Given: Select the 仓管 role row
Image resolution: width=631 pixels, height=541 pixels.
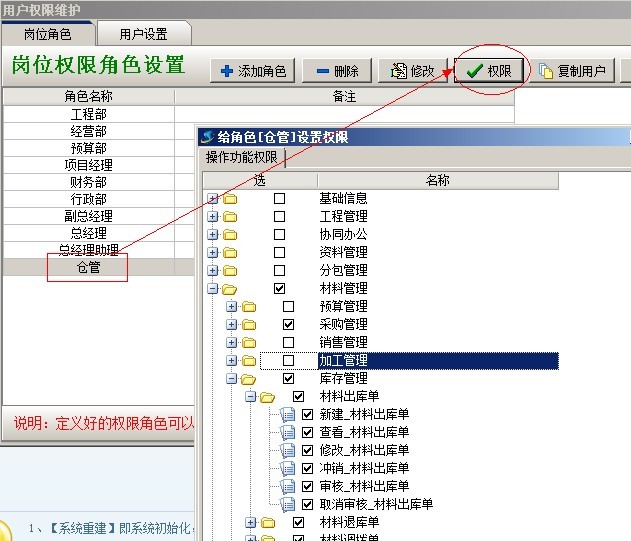Looking at the screenshot, I should pyautogui.click(x=88, y=268).
